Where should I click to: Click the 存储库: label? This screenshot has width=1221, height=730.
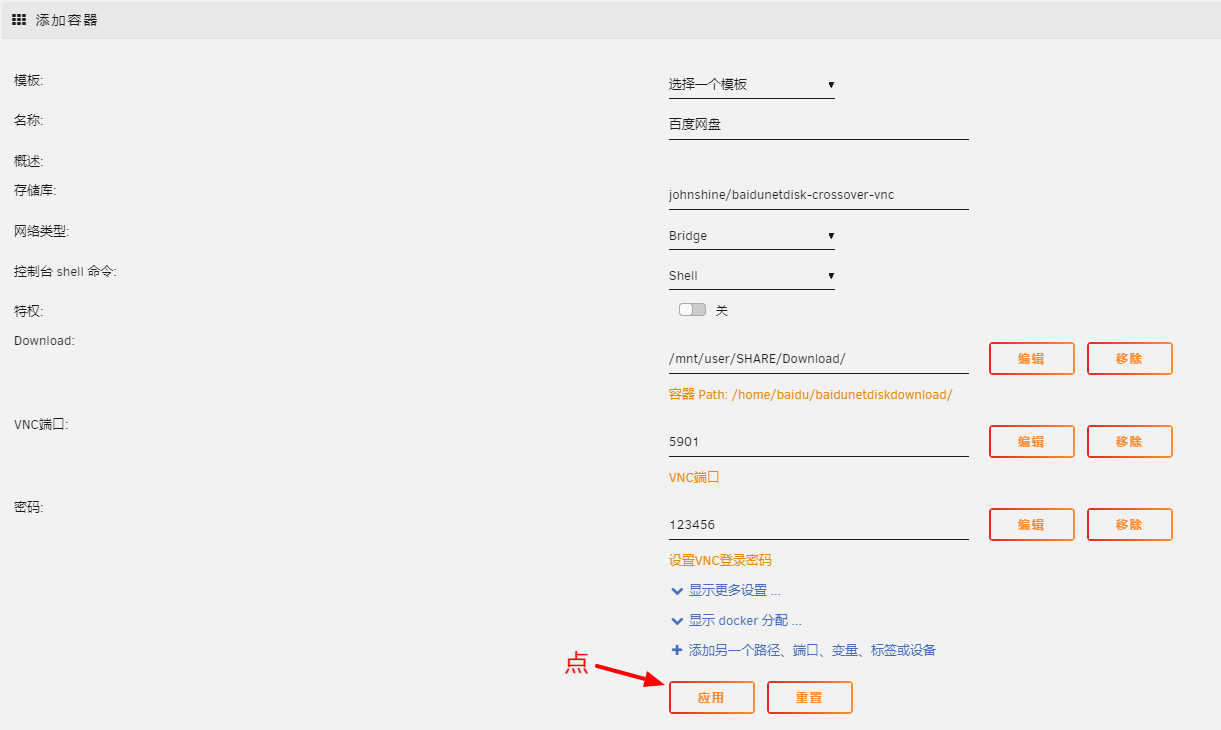click(x=35, y=190)
